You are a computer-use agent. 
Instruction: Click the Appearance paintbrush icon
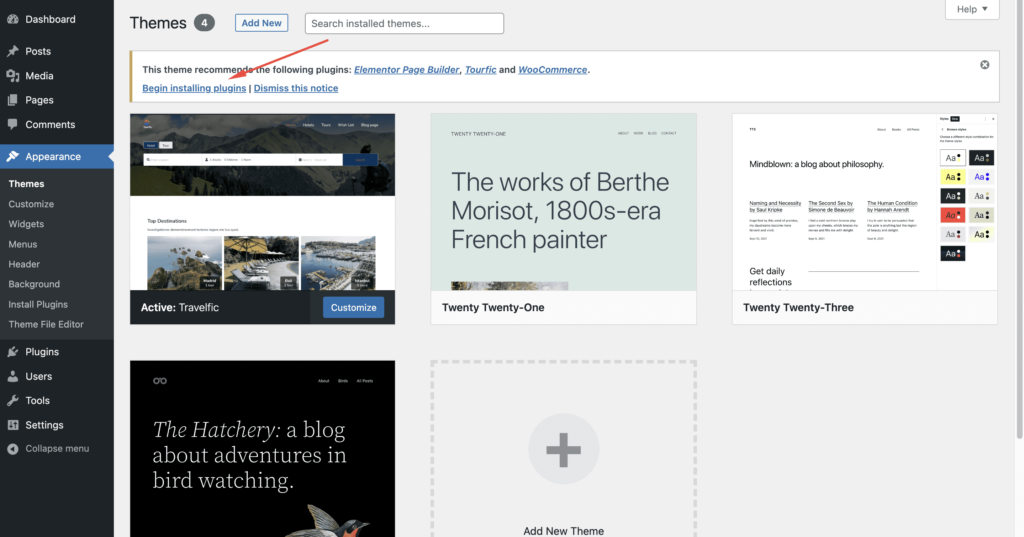coord(12,156)
